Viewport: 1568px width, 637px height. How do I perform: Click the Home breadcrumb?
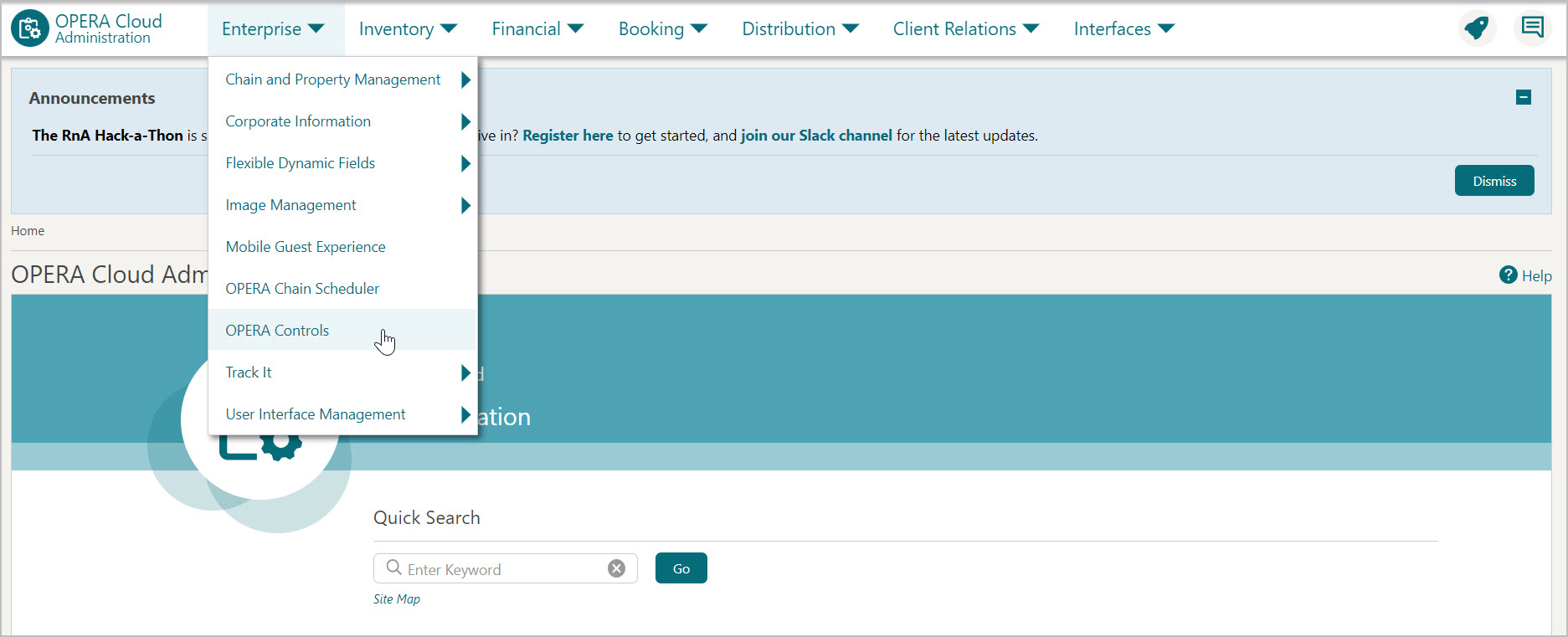click(28, 231)
